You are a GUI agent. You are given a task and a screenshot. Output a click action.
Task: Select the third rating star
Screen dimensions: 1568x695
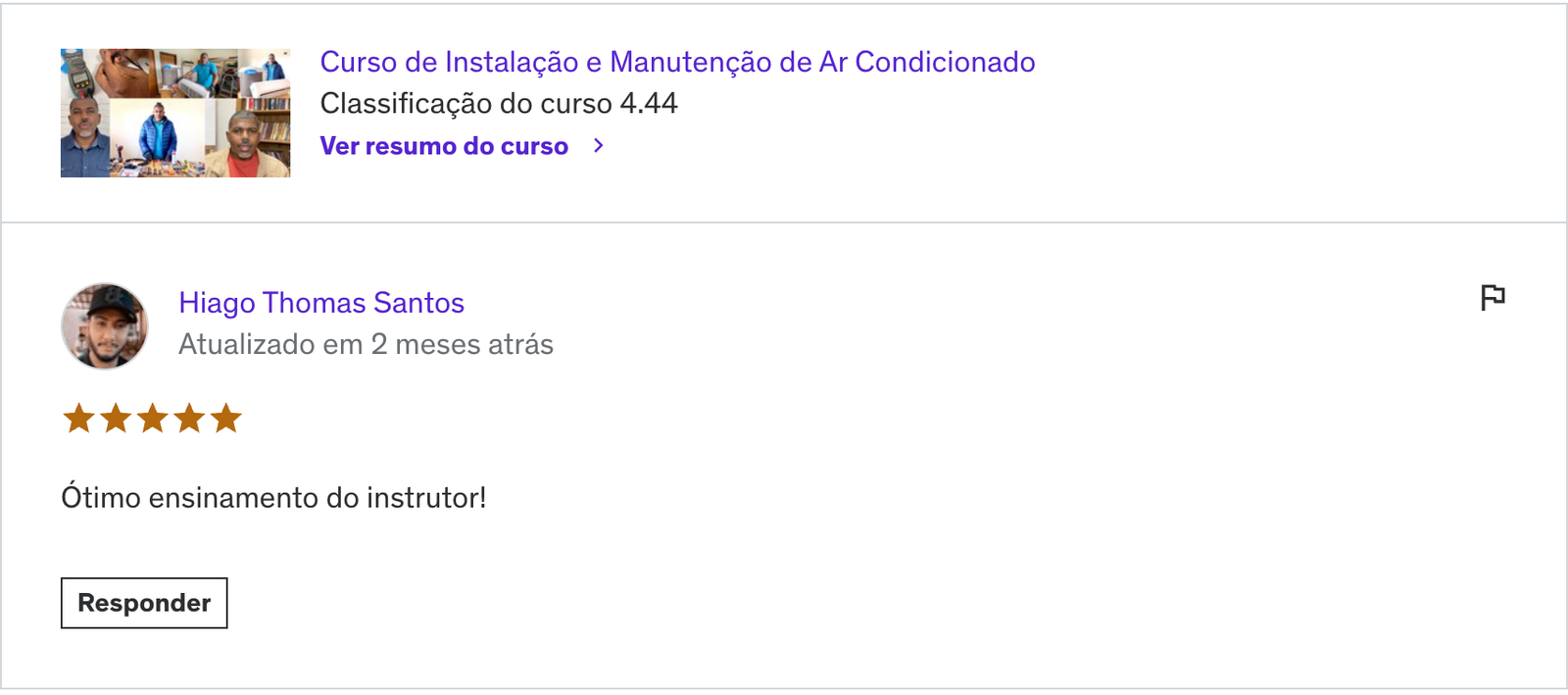pyautogui.click(x=153, y=419)
